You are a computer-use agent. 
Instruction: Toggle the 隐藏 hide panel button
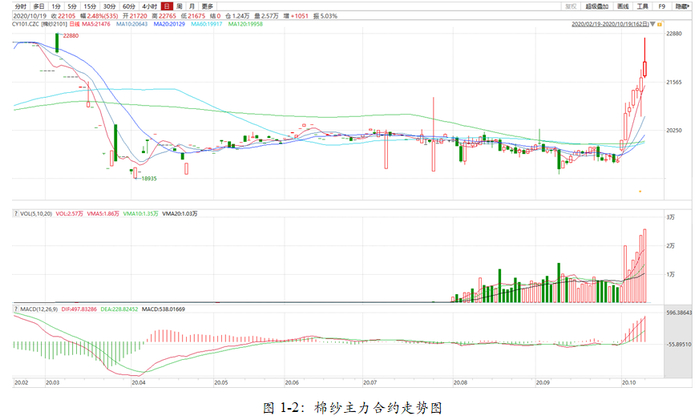click(x=682, y=6)
